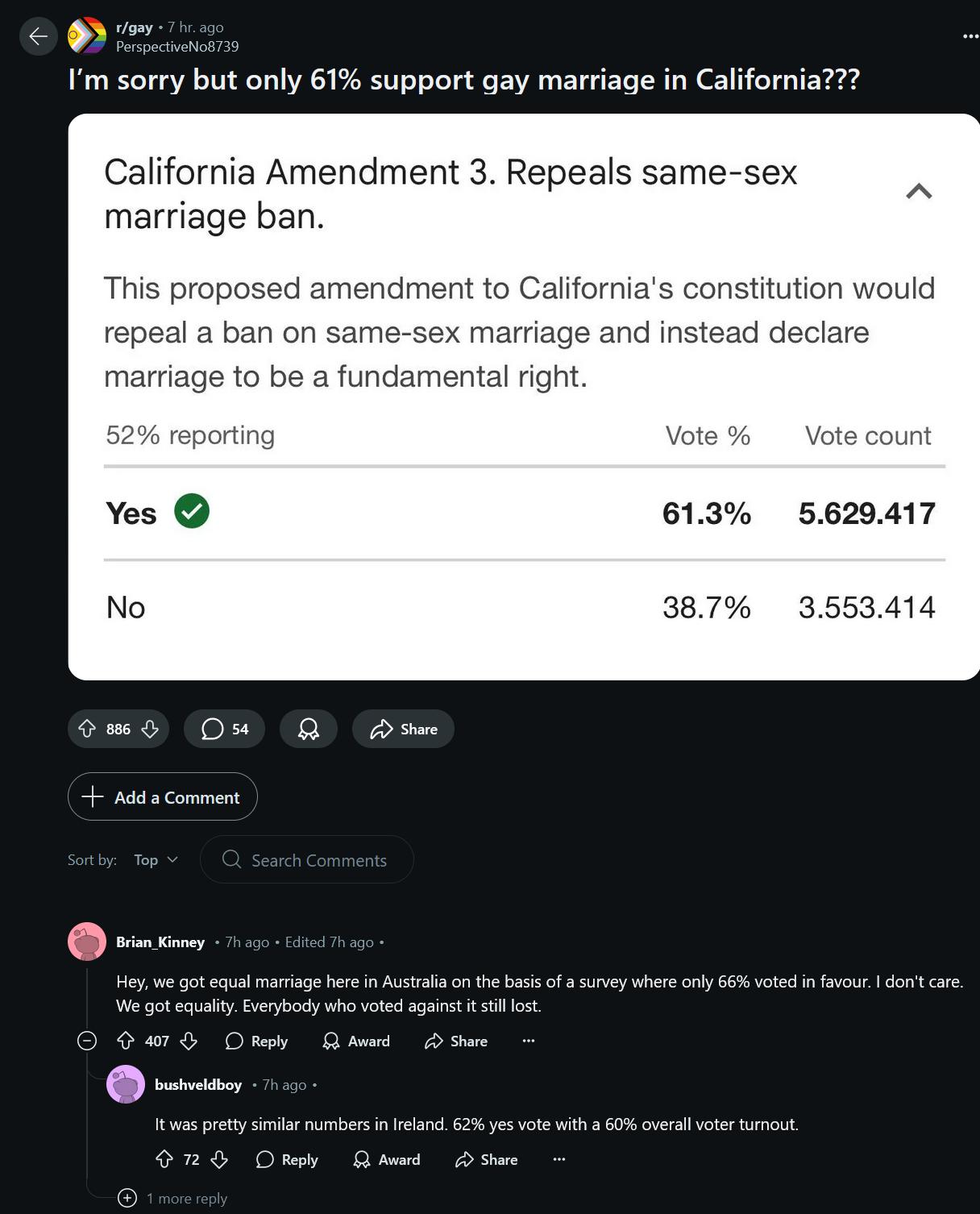Click the Add a Comment button
This screenshot has height=1214, width=980.
163,797
